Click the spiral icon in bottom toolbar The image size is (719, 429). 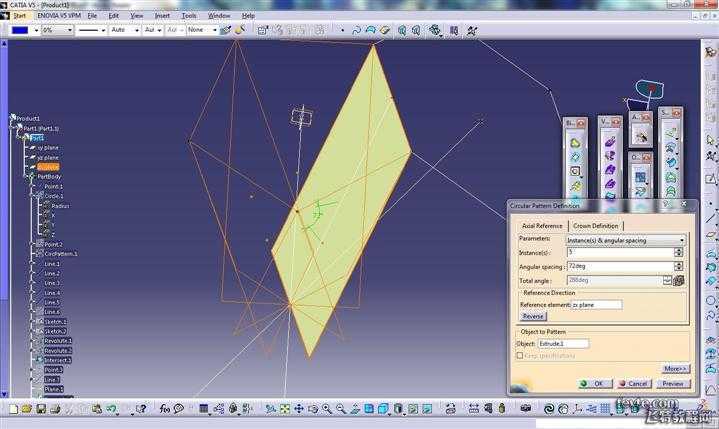(x=549, y=408)
